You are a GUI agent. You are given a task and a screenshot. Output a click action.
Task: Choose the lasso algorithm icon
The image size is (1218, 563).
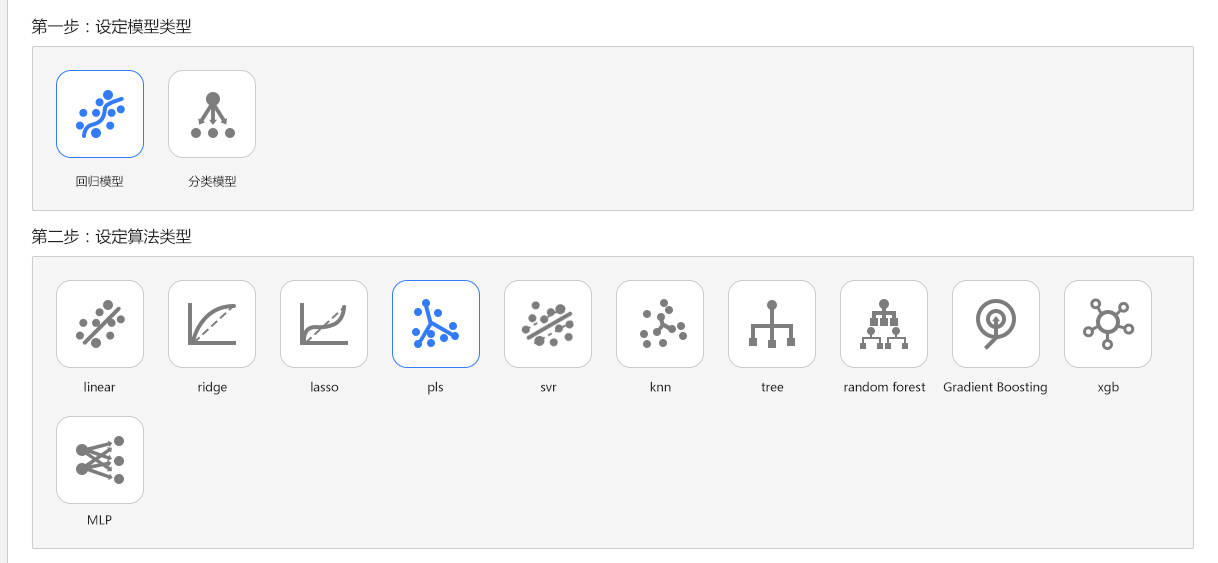coord(324,324)
